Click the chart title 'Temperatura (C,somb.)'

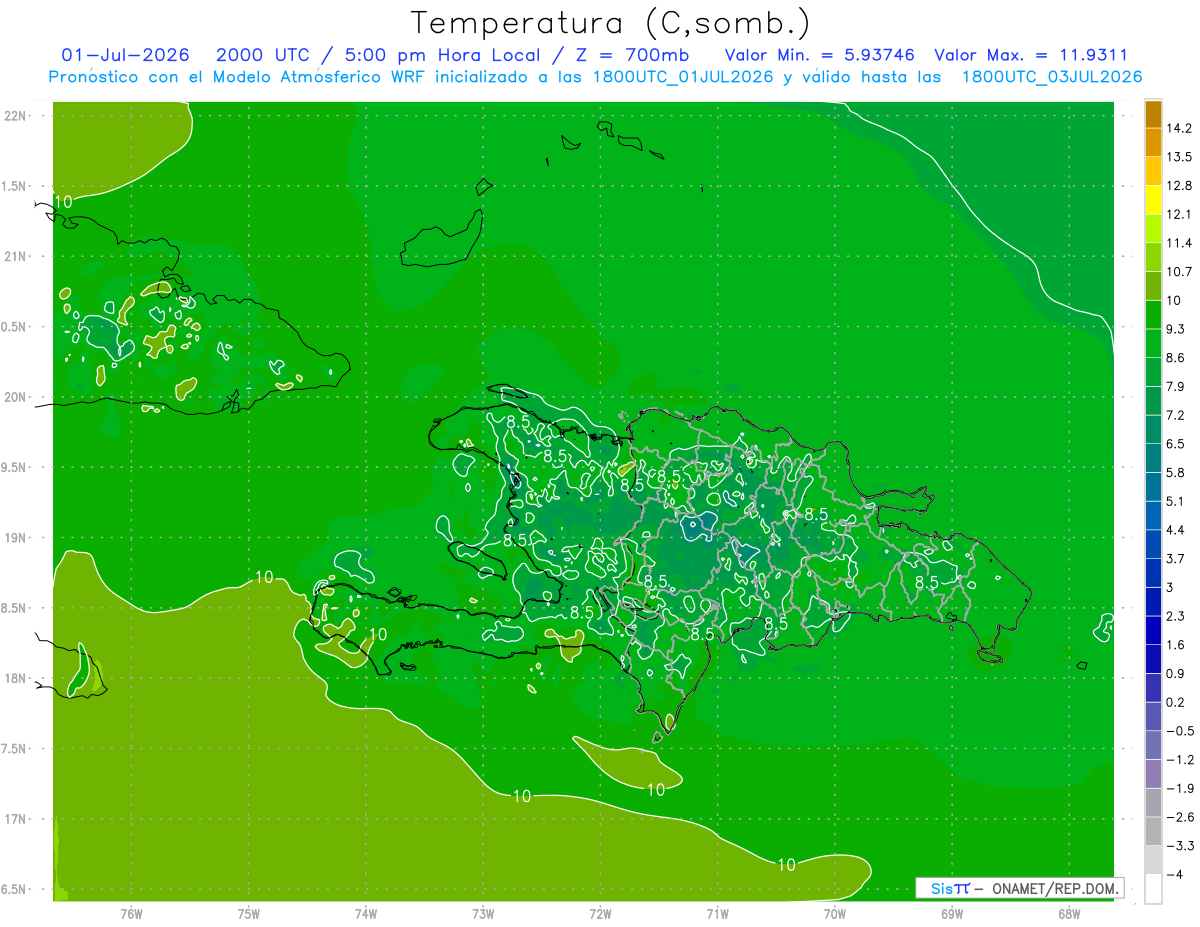point(611,23)
